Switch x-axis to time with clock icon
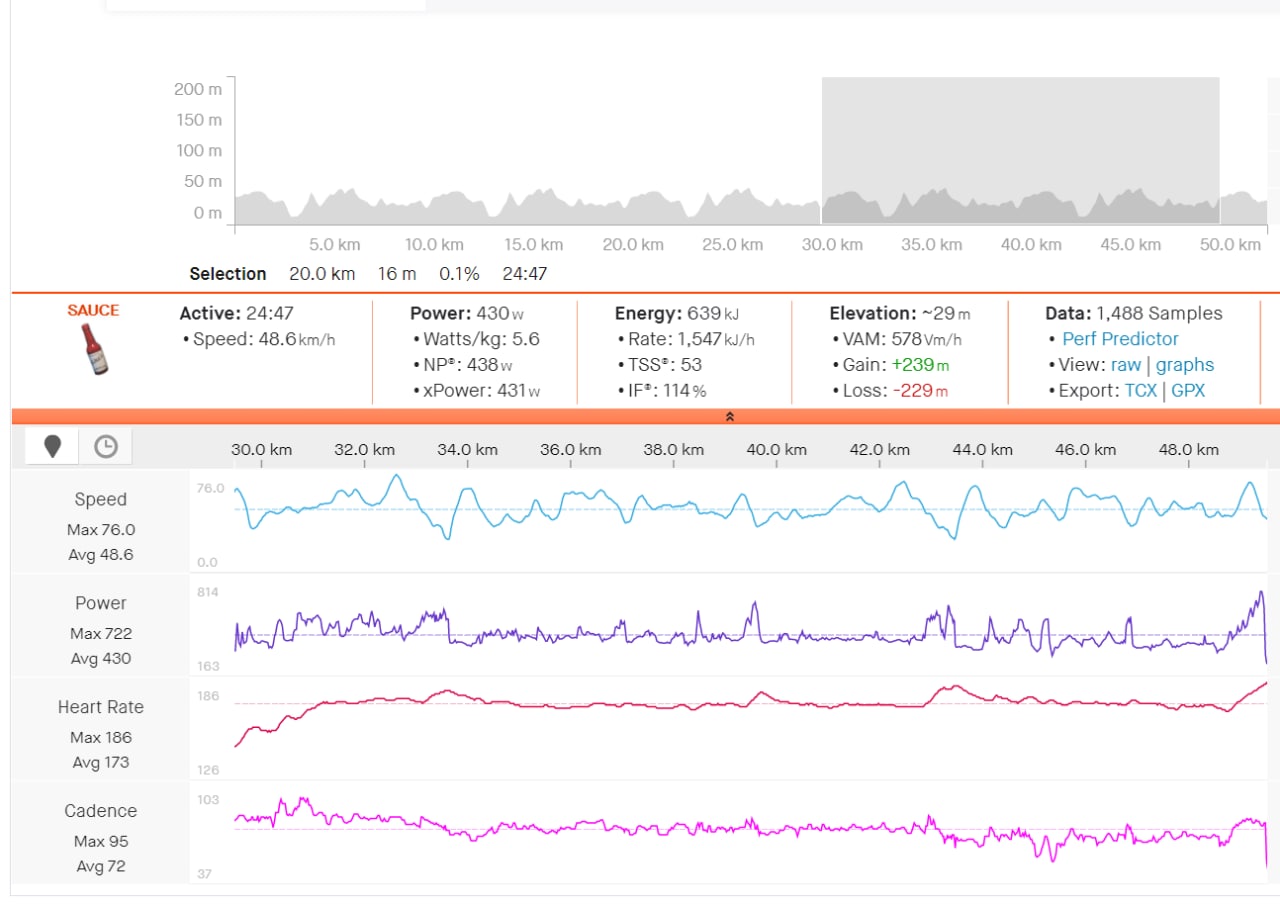Screen dimensions: 1280x907 pyautogui.click(x=105, y=447)
